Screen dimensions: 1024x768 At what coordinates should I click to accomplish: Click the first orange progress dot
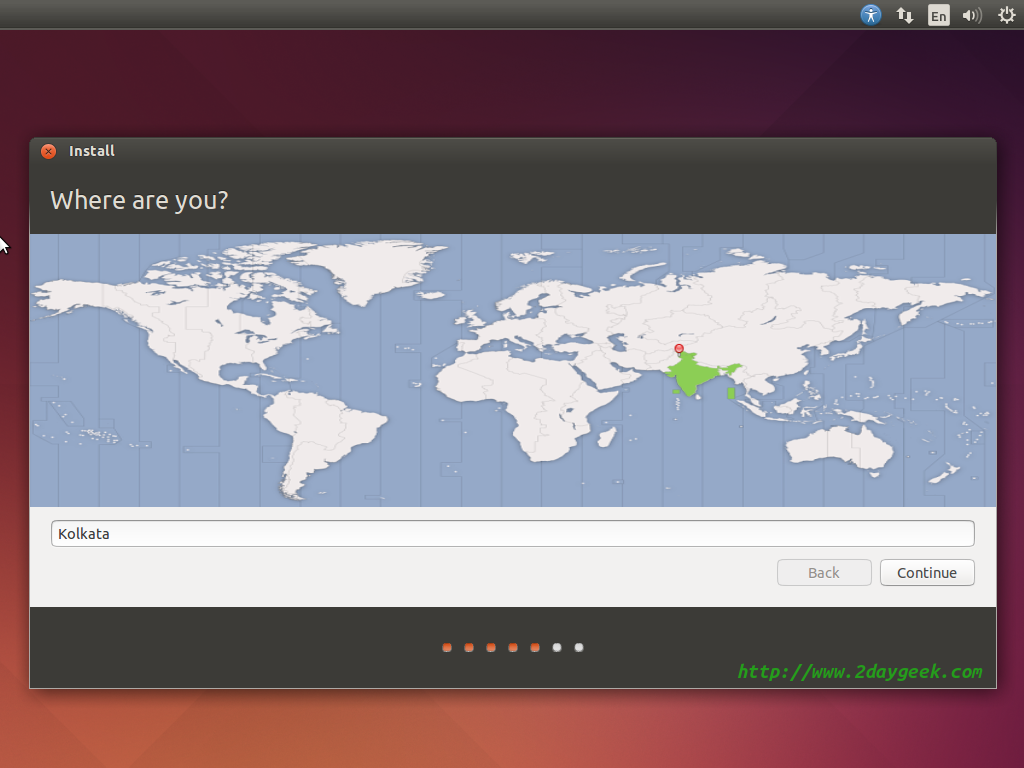[447, 648]
